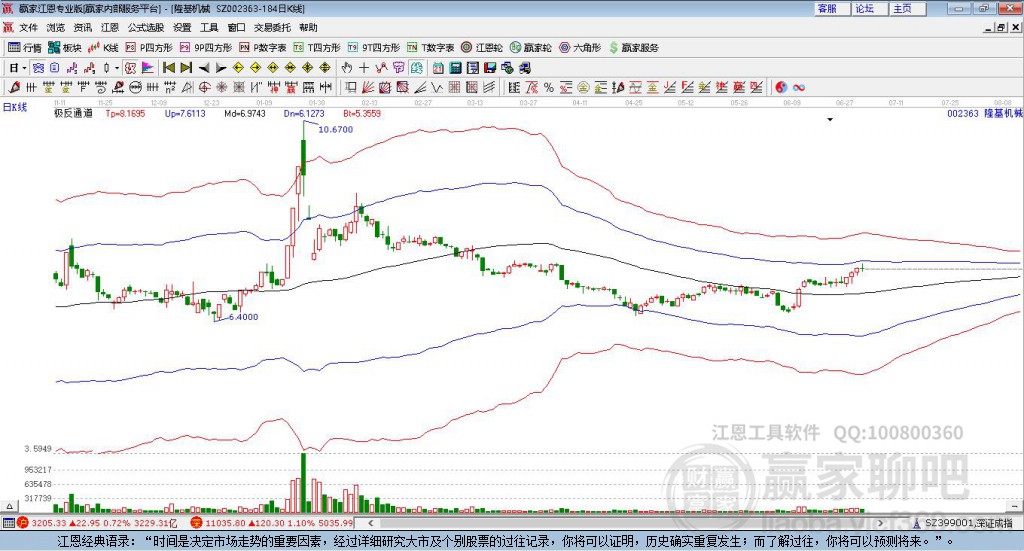The height and width of the screenshot is (551, 1024).
Task: Select the spiral drawing tool
Action: (101, 87)
